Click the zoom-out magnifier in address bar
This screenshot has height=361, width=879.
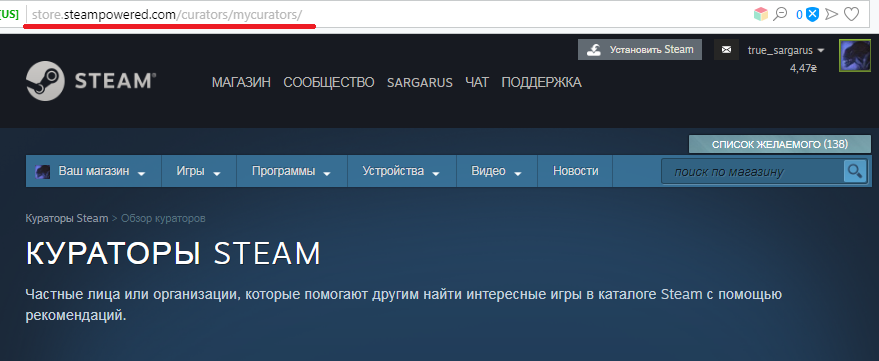pyautogui.click(x=780, y=14)
